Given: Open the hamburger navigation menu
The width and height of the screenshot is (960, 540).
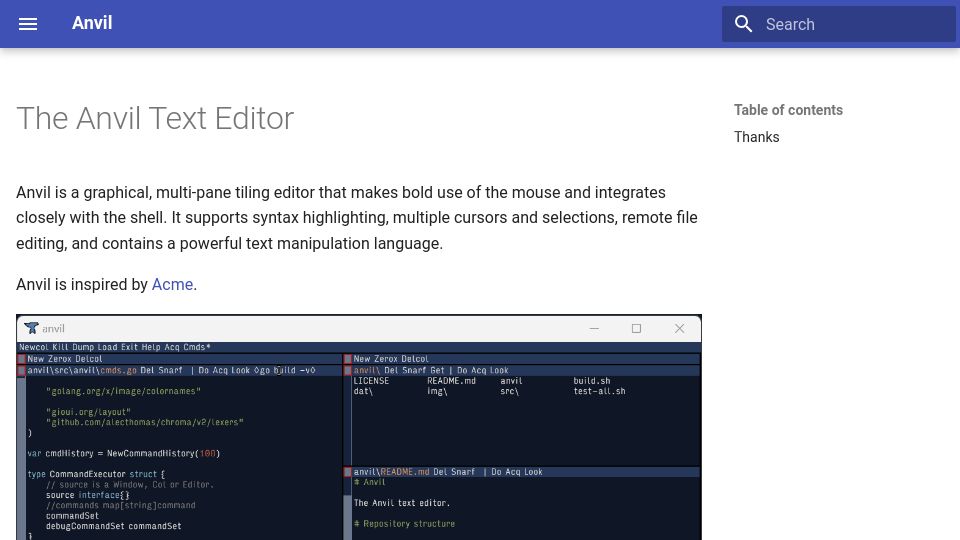Looking at the screenshot, I should [x=28, y=24].
